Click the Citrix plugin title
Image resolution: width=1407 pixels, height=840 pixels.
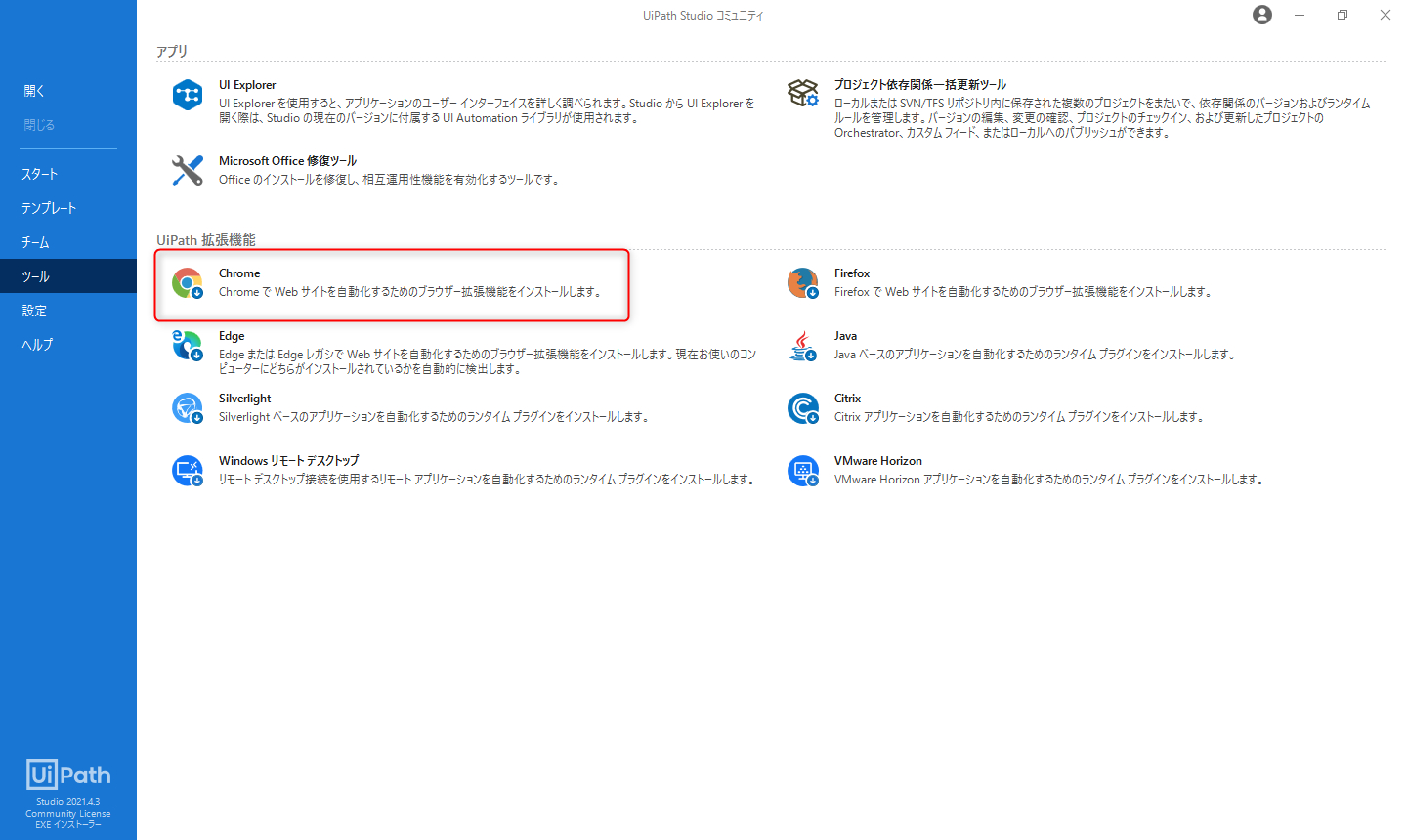pyautogui.click(x=848, y=399)
